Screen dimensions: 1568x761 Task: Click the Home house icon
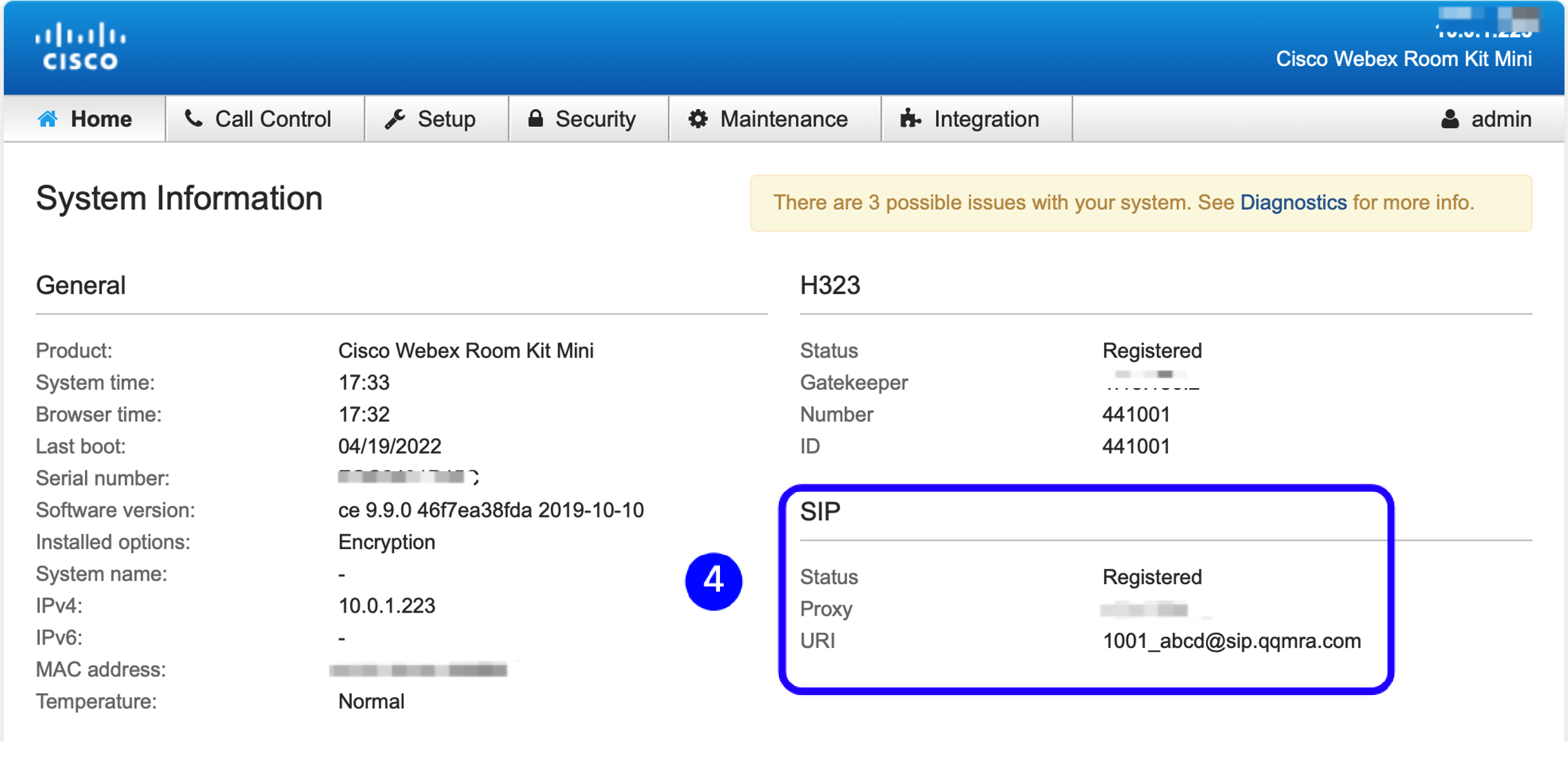pyautogui.click(x=48, y=119)
